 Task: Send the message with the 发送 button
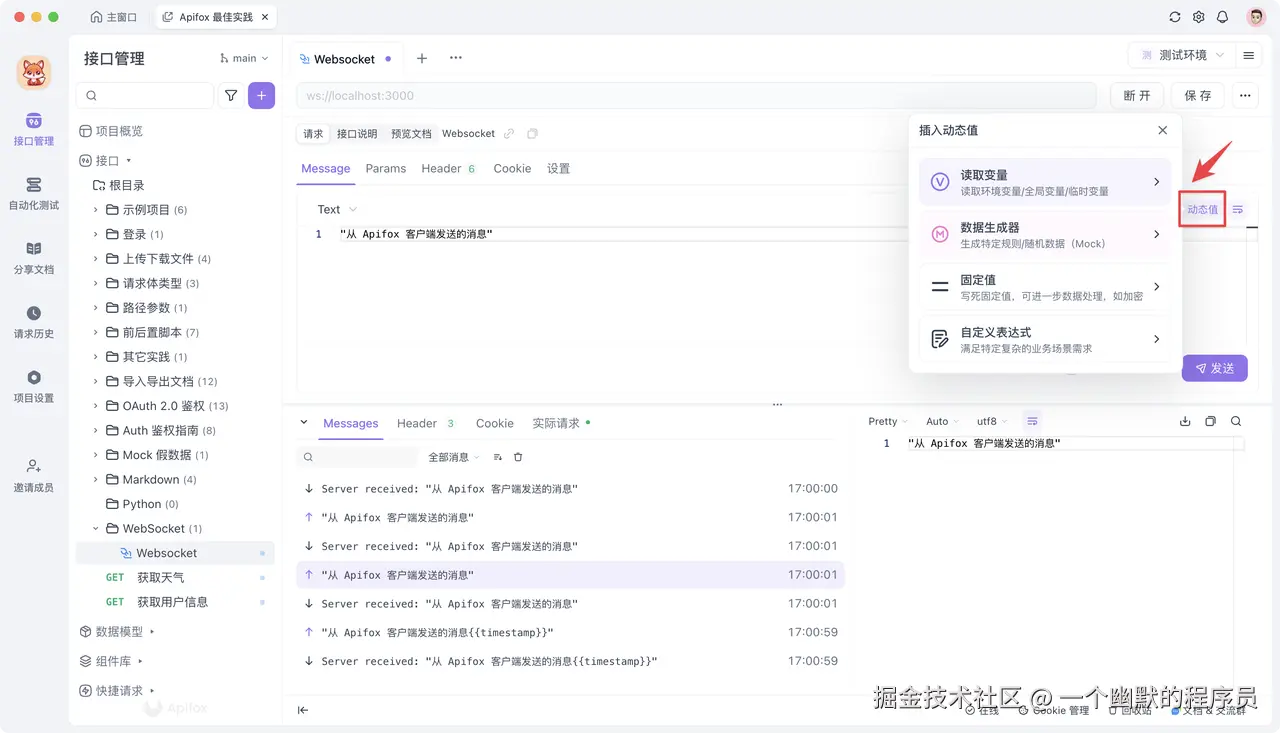coord(1214,368)
